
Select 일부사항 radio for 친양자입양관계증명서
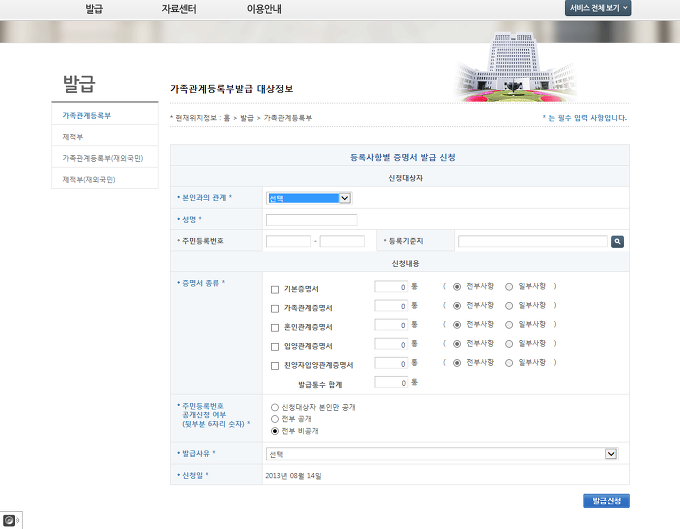point(509,363)
